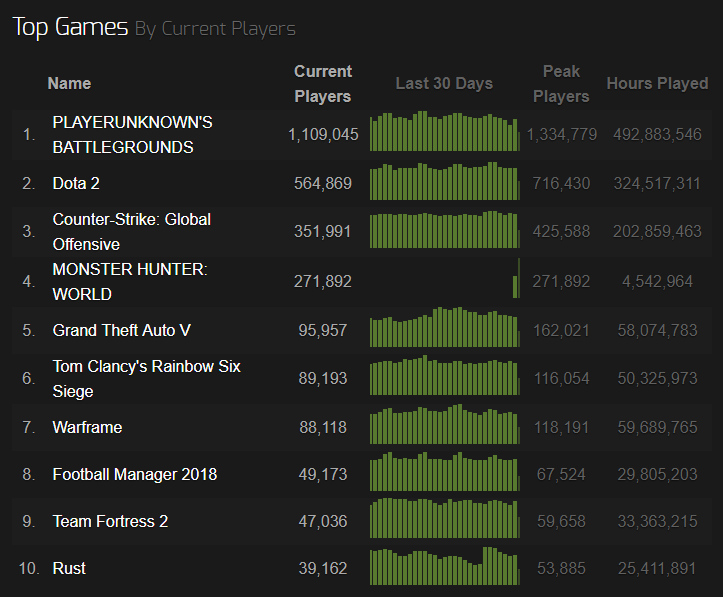The image size is (723, 597).
Task: Open Tom Clancy's Rainbow Six Siege page
Action: 146,379
